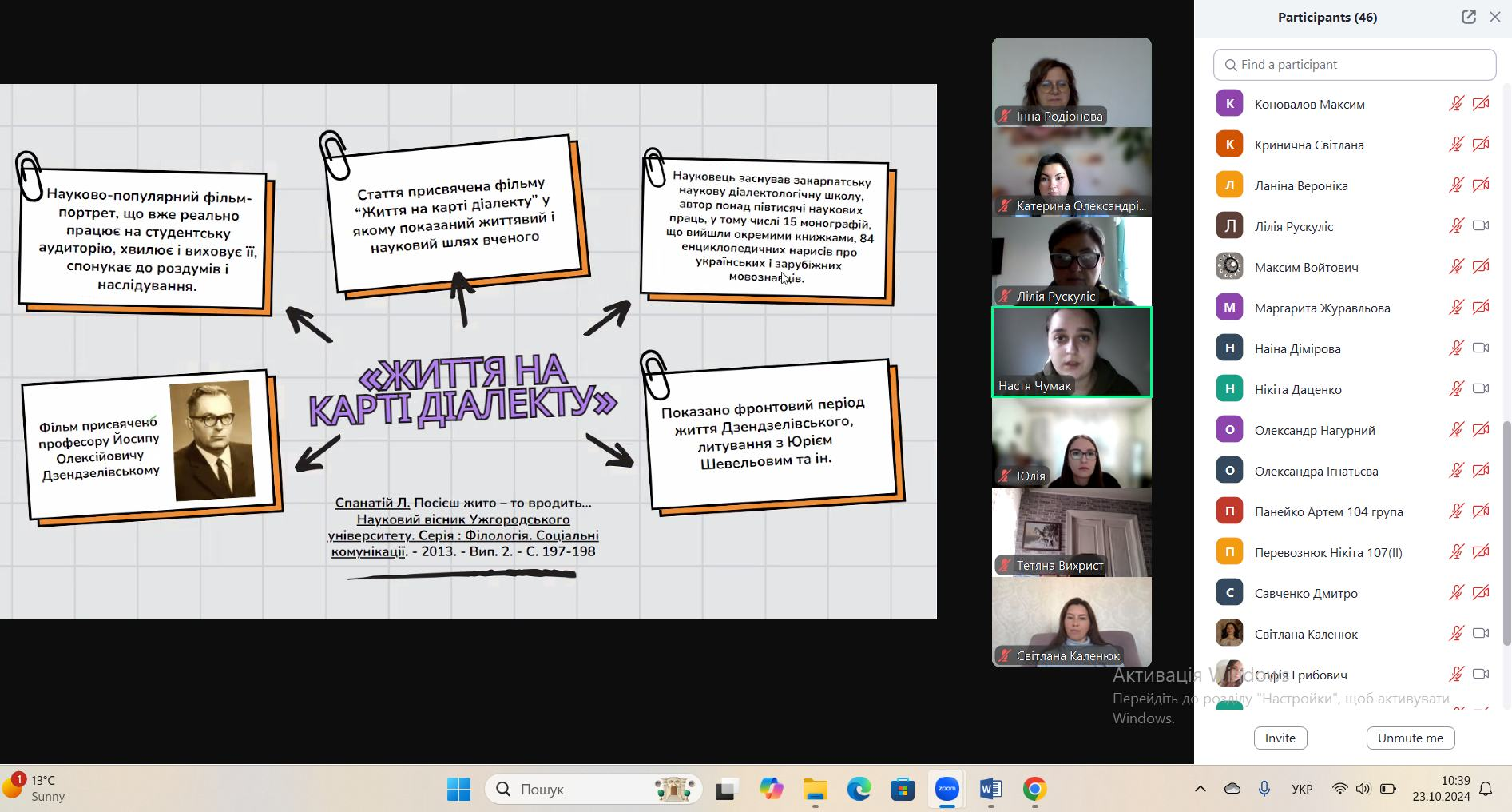Open the УКР language switcher
The image size is (1512, 812).
[1301, 790]
